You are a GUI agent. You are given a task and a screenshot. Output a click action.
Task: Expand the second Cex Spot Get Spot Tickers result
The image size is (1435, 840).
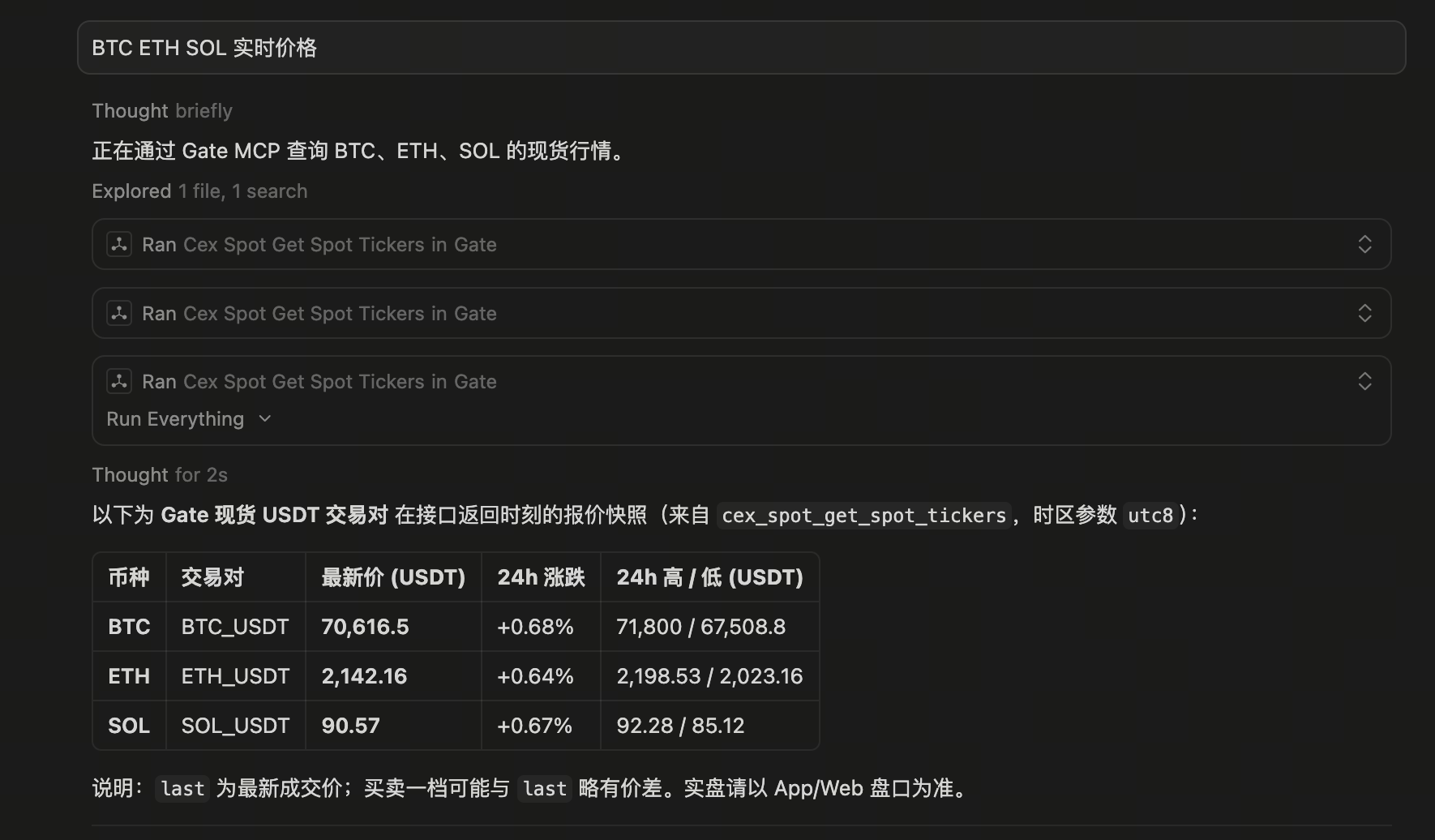[x=1364, y=313]
